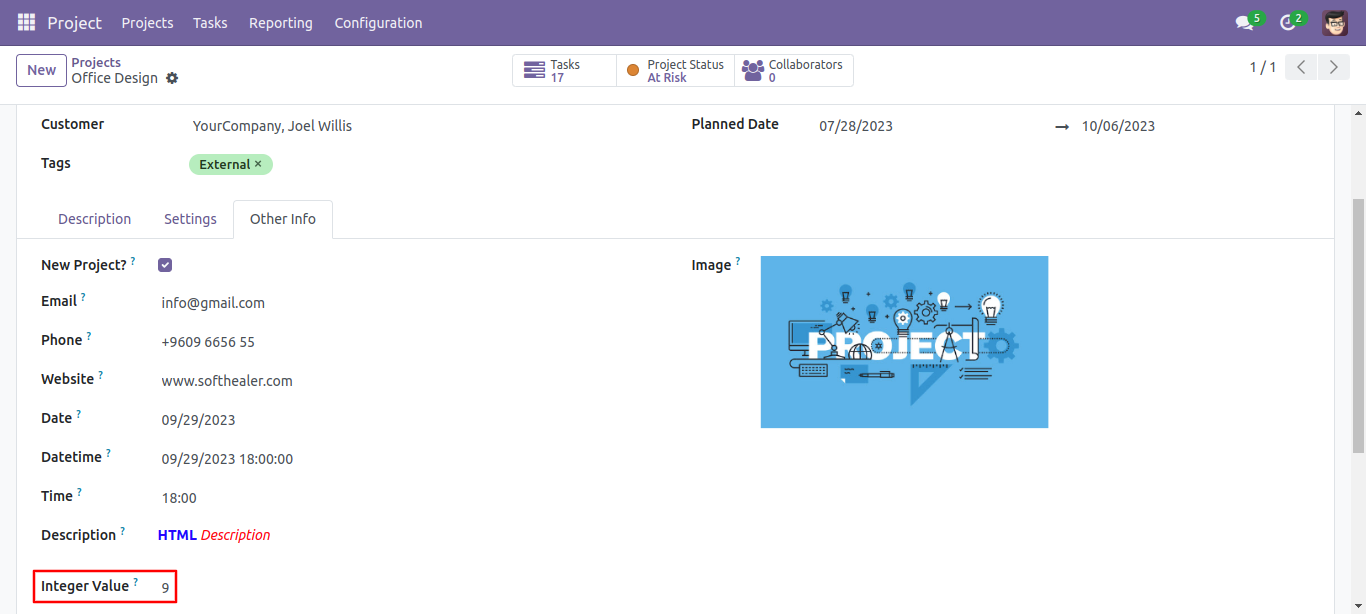Click the help mark next to Phone
Image resolution: width=1366 pixels, height=614 pixels.
(88, 336)
